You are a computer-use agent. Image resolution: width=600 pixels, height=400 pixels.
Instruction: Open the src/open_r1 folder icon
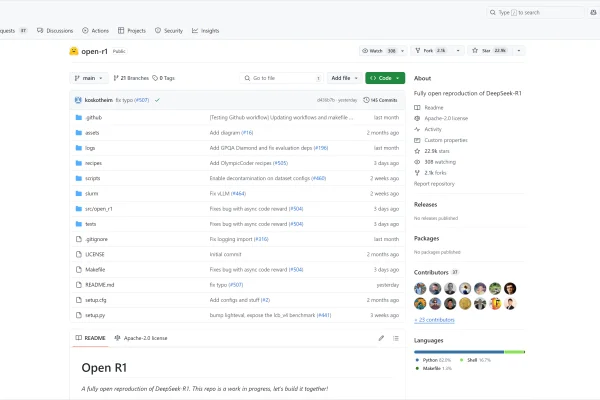click(79, 209)
